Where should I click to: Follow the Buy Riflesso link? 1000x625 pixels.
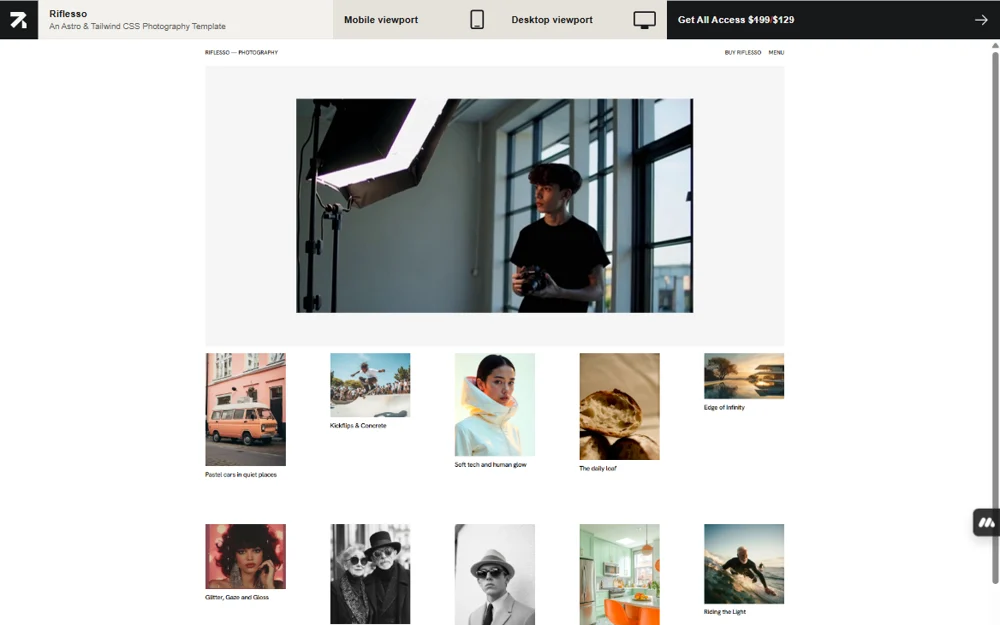pyautogui.click(x=742, y=53)
